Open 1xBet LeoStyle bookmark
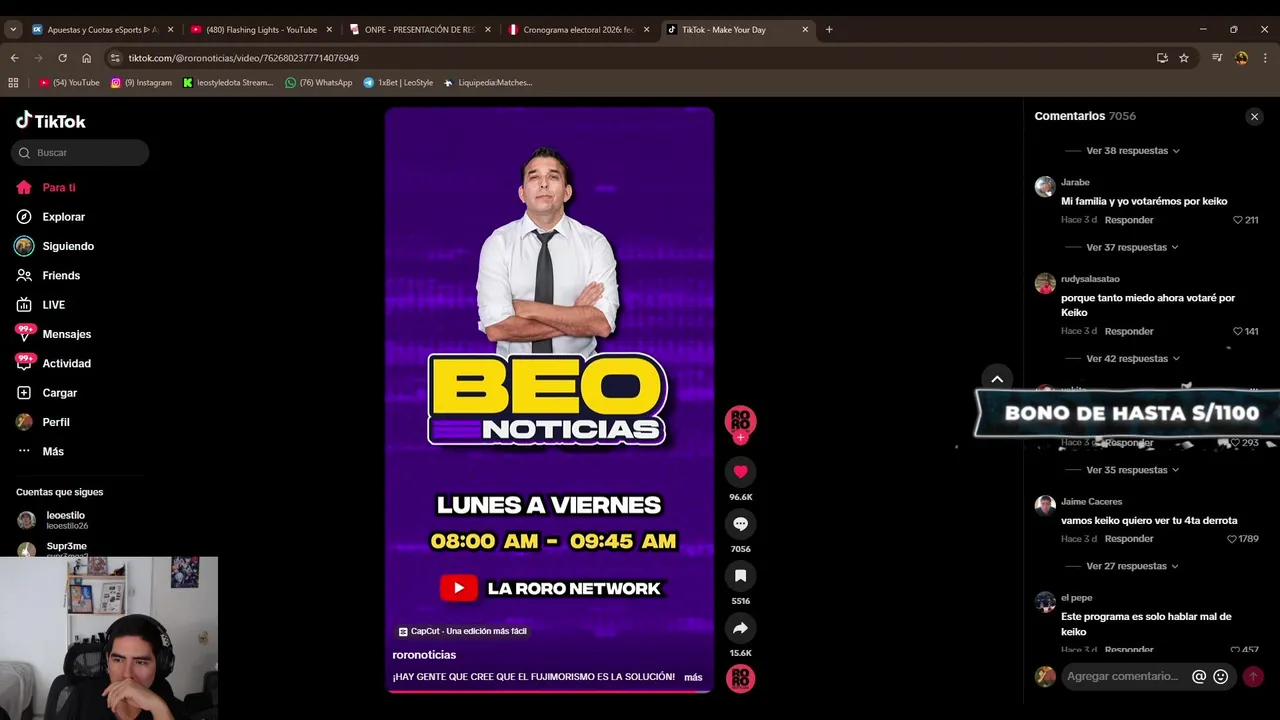Viewport: 1280px width, 720px height. tap(398, 83)
